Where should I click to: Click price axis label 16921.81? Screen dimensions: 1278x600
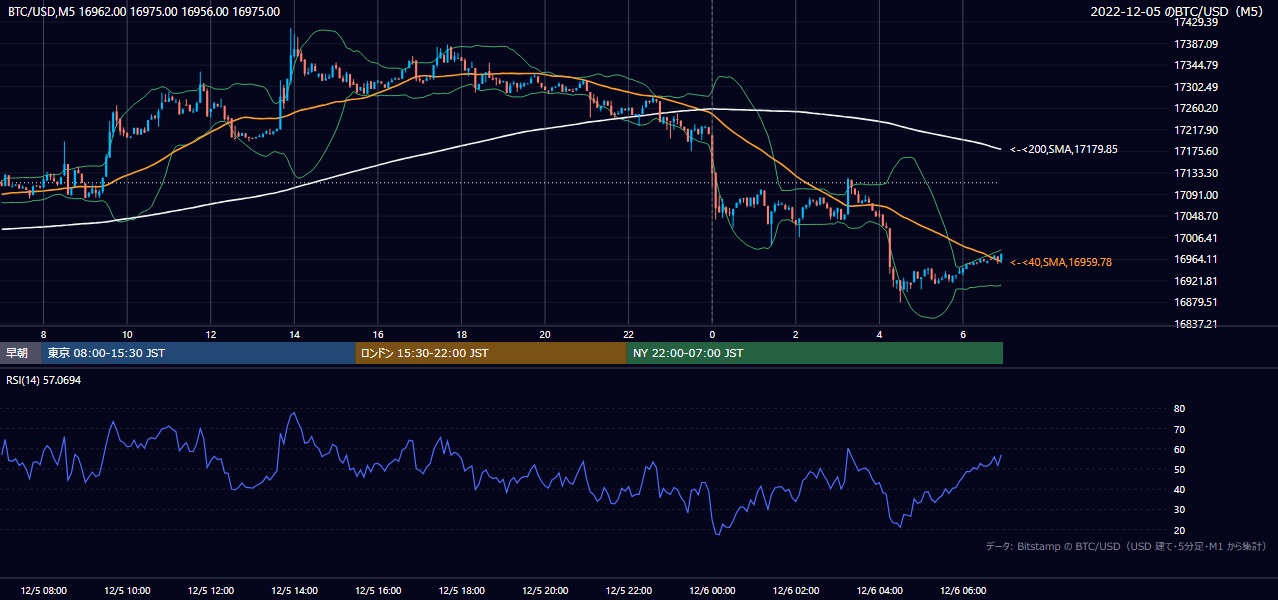[1195, 281]
